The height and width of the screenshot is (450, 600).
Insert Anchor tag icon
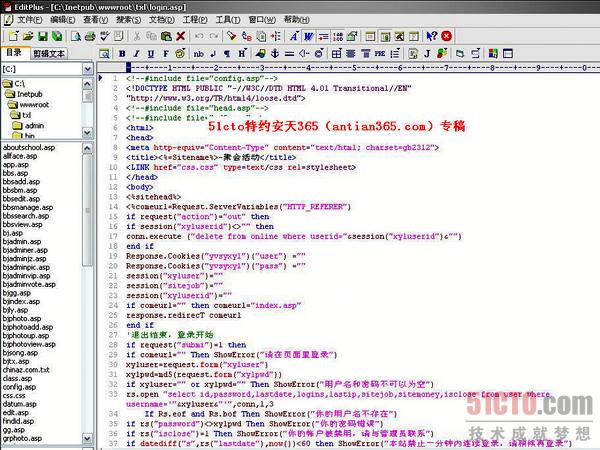(x=275, y=54)
